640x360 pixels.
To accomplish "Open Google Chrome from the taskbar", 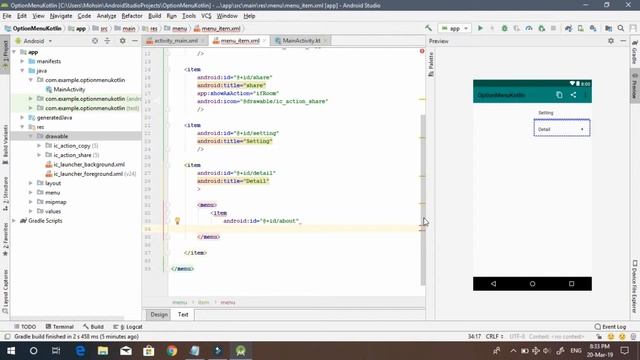I will click(172, 351).
